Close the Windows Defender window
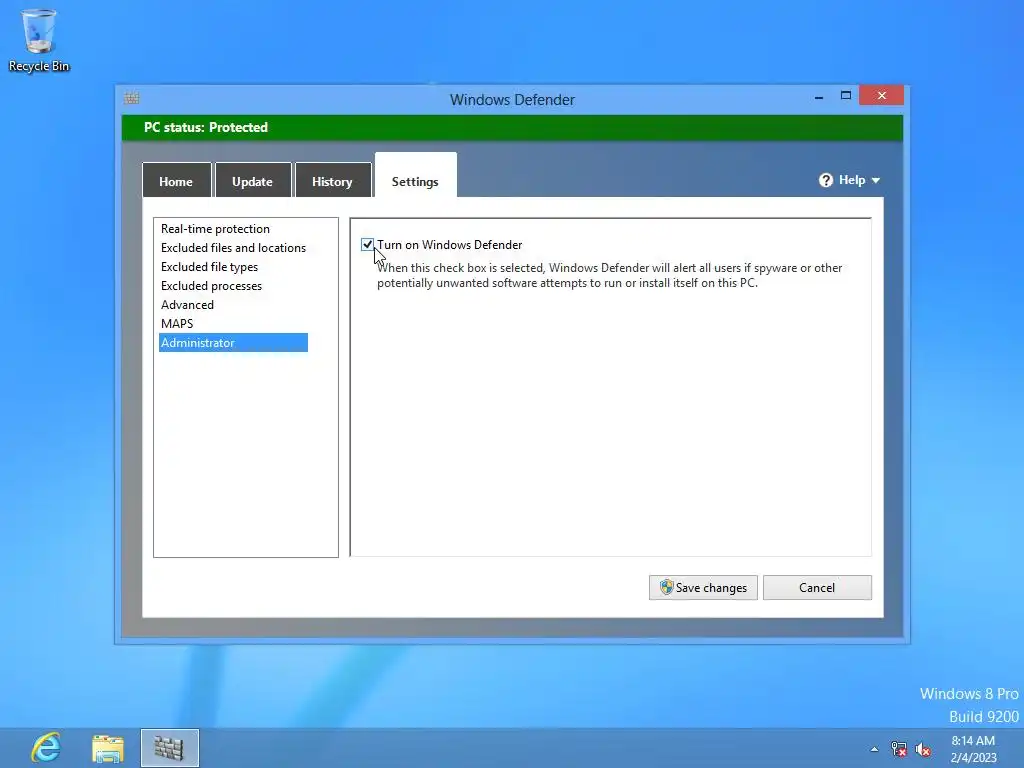 point(882,95)
